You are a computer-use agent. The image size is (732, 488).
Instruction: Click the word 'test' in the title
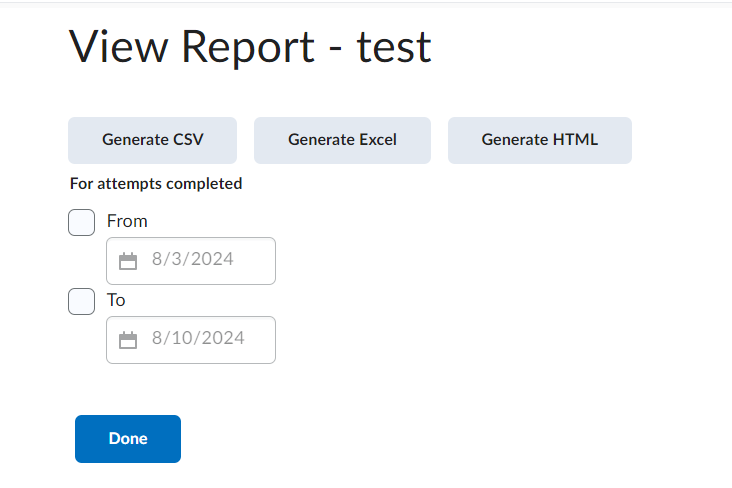coord(394,47)
